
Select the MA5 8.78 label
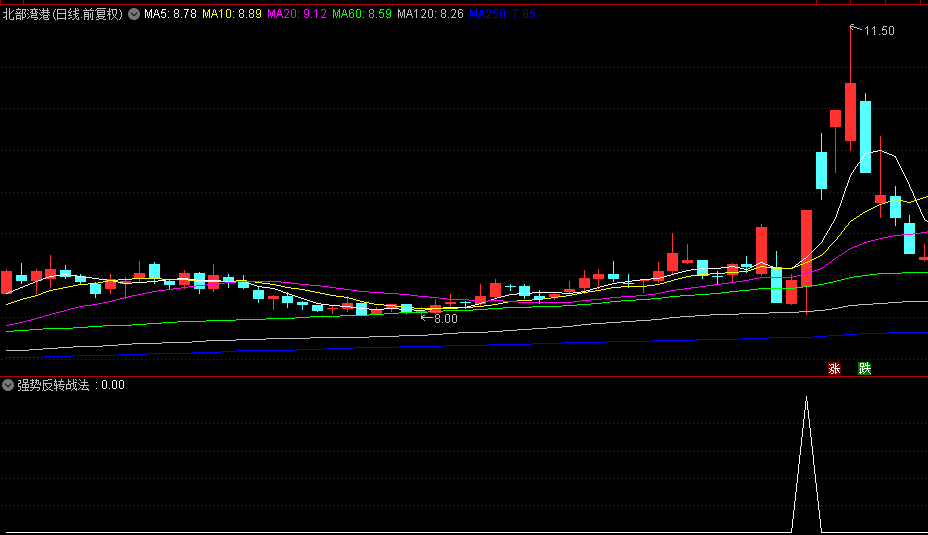pyautogui.click(x=170, y=15)
